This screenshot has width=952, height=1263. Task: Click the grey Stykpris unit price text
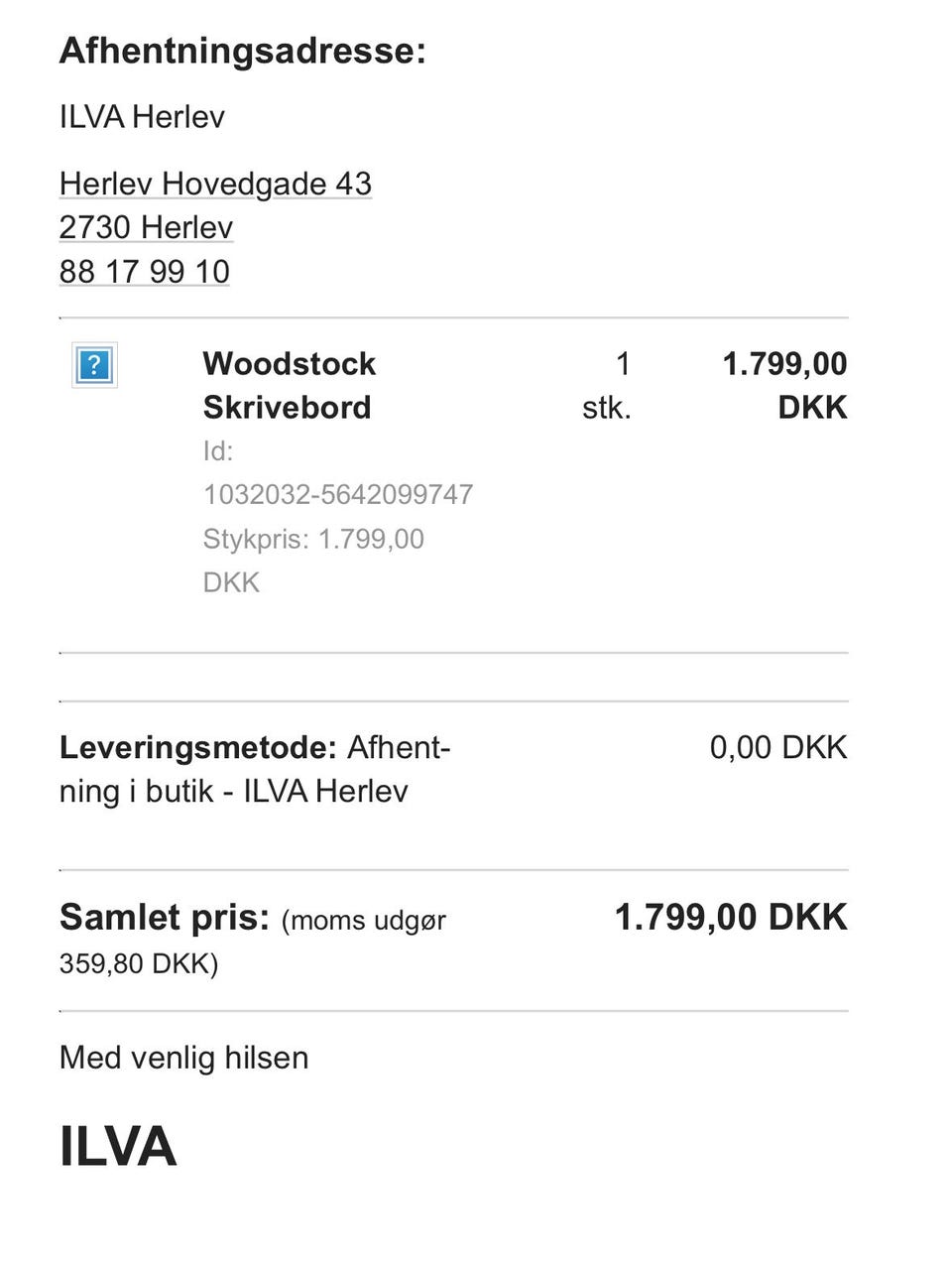point(313,539)
